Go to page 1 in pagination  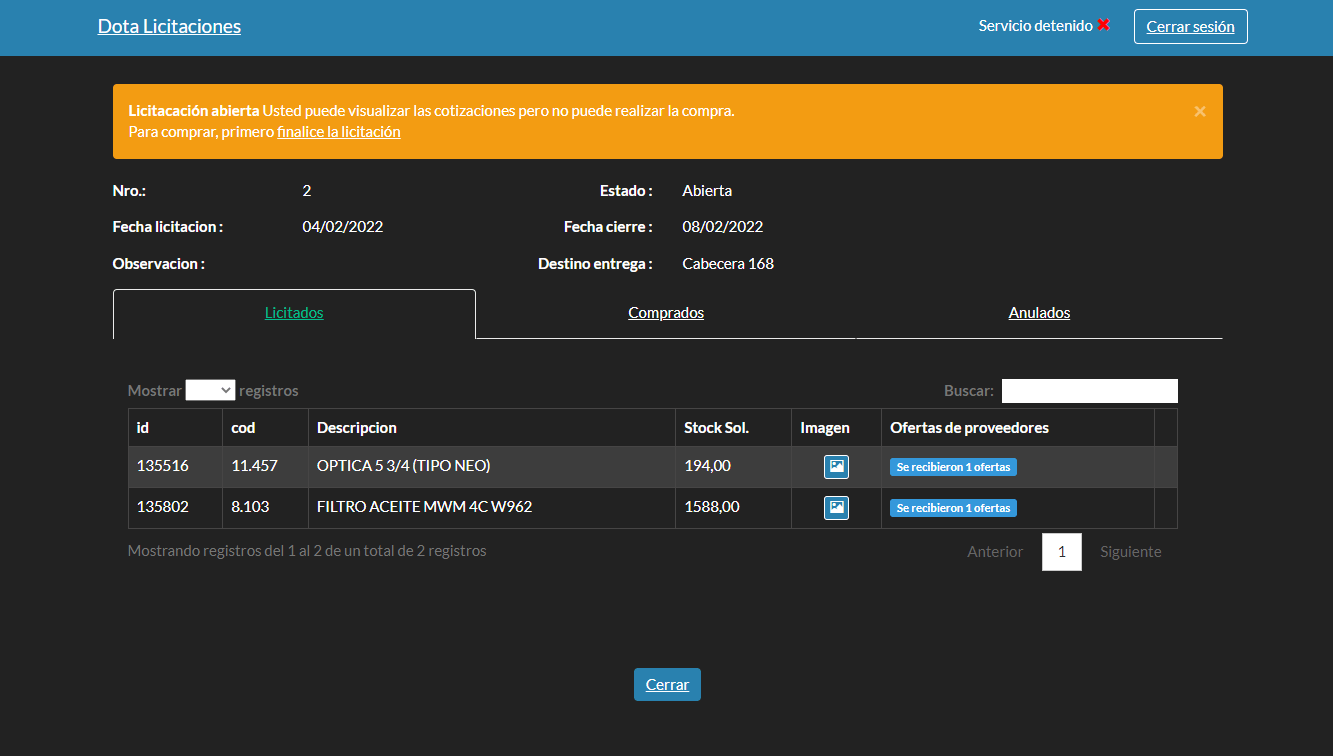click(1061, 552)
